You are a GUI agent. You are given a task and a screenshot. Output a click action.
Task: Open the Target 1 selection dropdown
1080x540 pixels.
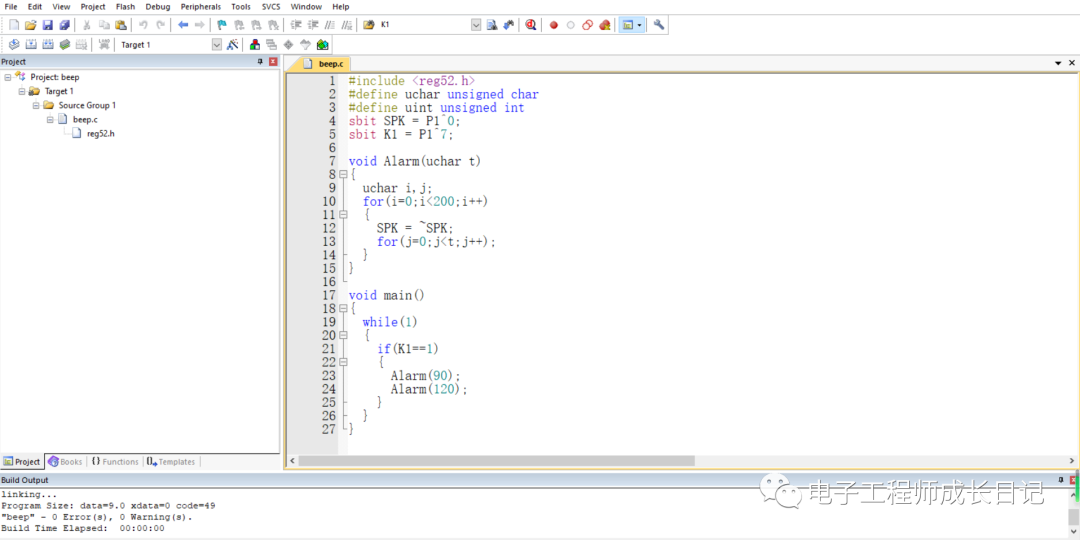pos(217,45)
